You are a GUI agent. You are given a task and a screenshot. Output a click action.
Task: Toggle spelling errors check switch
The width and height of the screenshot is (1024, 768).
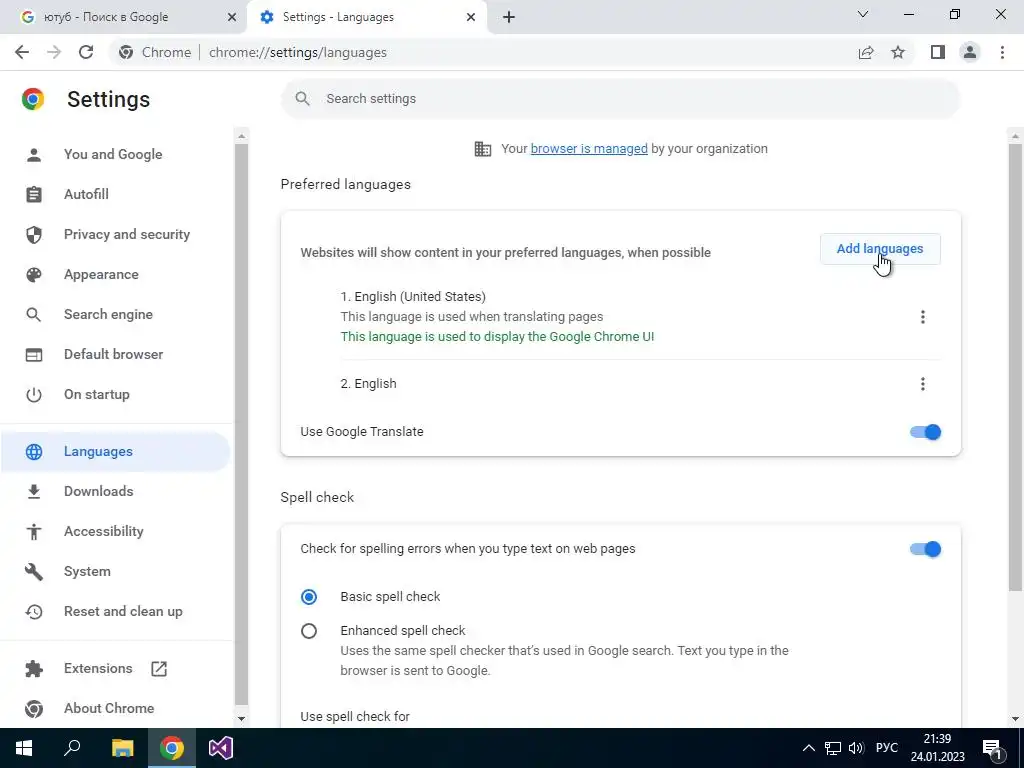coord(925,549)
